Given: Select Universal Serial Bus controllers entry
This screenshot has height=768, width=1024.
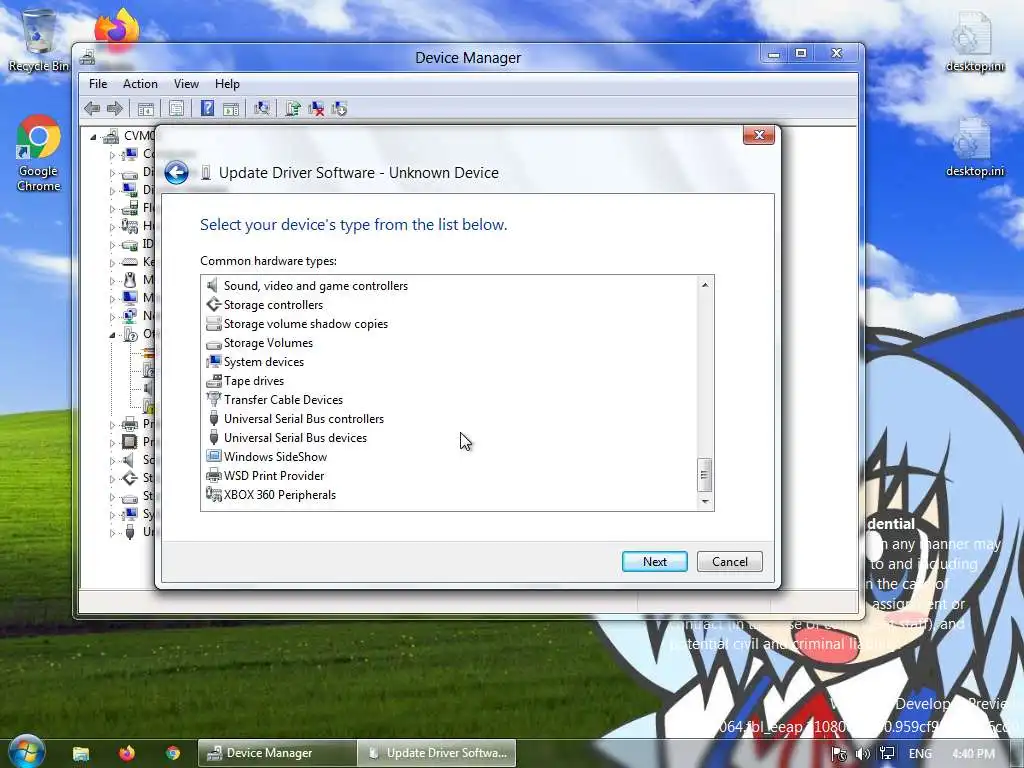Looking at the screenshot, I should point(304,419).
